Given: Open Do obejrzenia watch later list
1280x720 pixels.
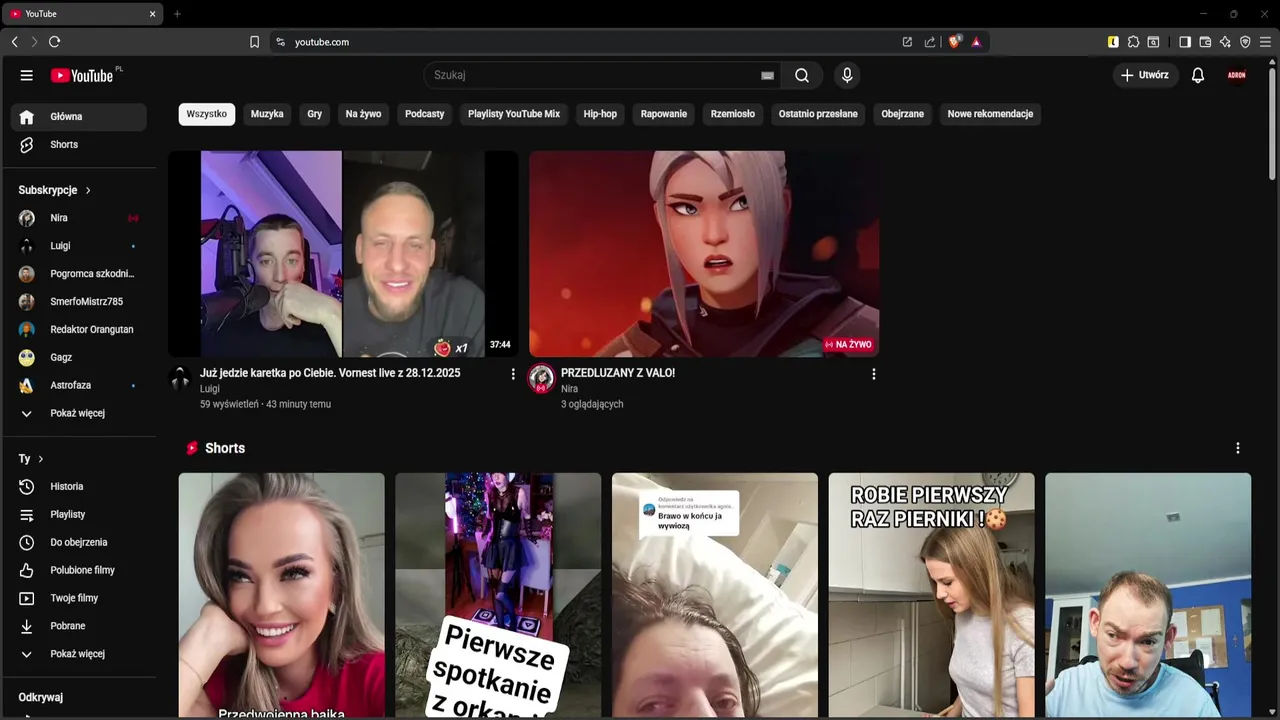Looking at the screenshot, I should click(79, 543).
